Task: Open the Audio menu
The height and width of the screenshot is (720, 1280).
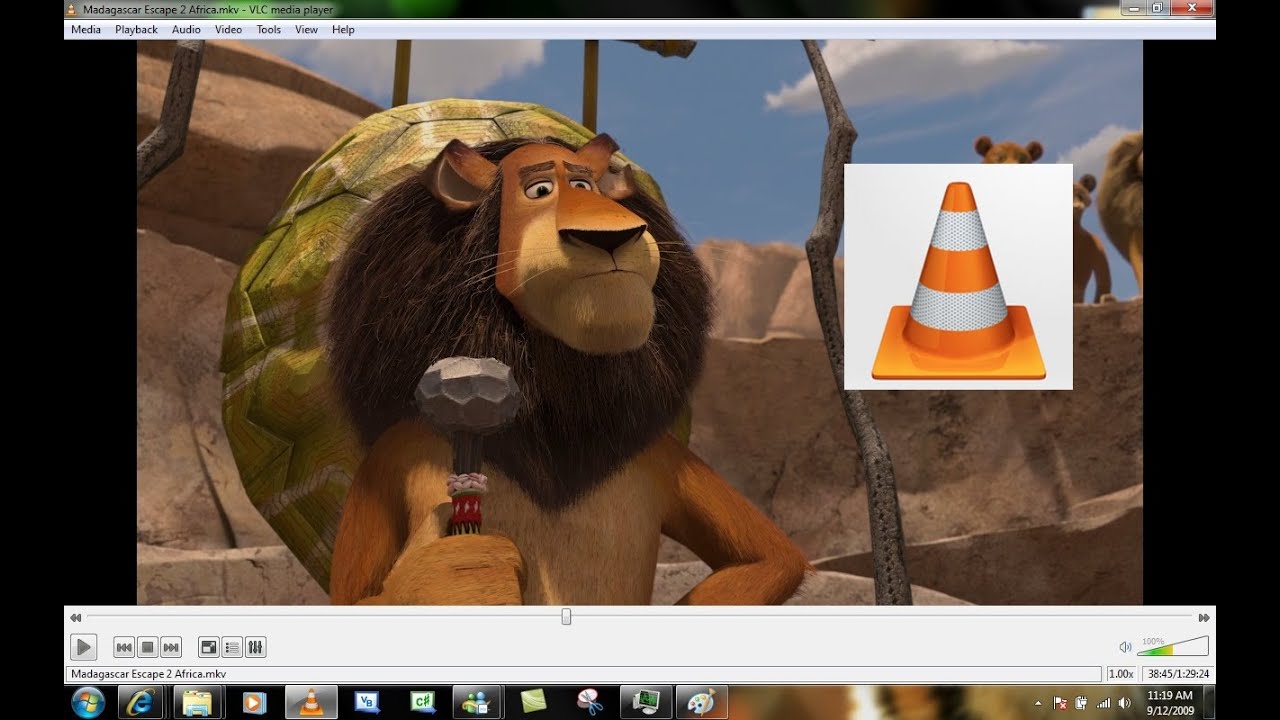Action: click(x=186, y=30)
